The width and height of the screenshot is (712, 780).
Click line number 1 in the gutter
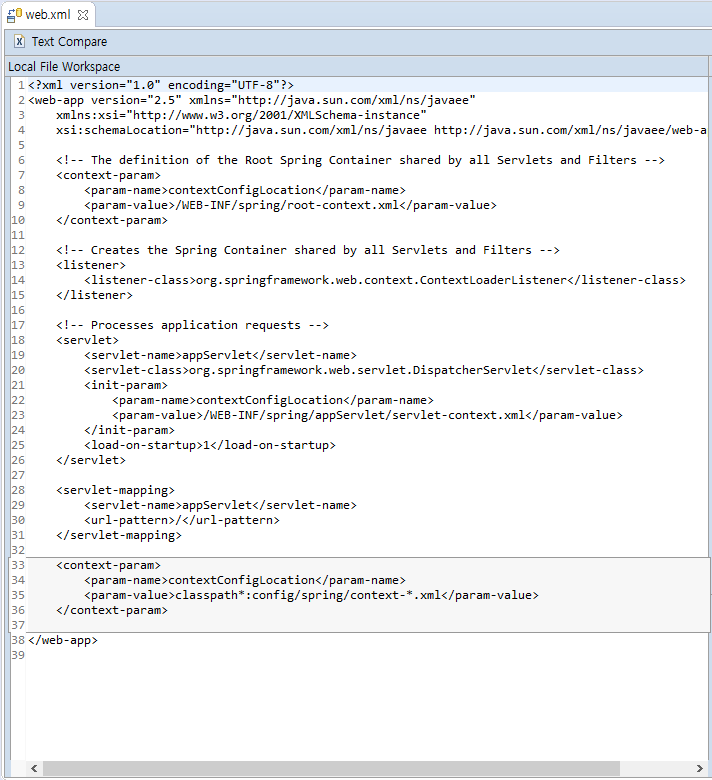21,85
